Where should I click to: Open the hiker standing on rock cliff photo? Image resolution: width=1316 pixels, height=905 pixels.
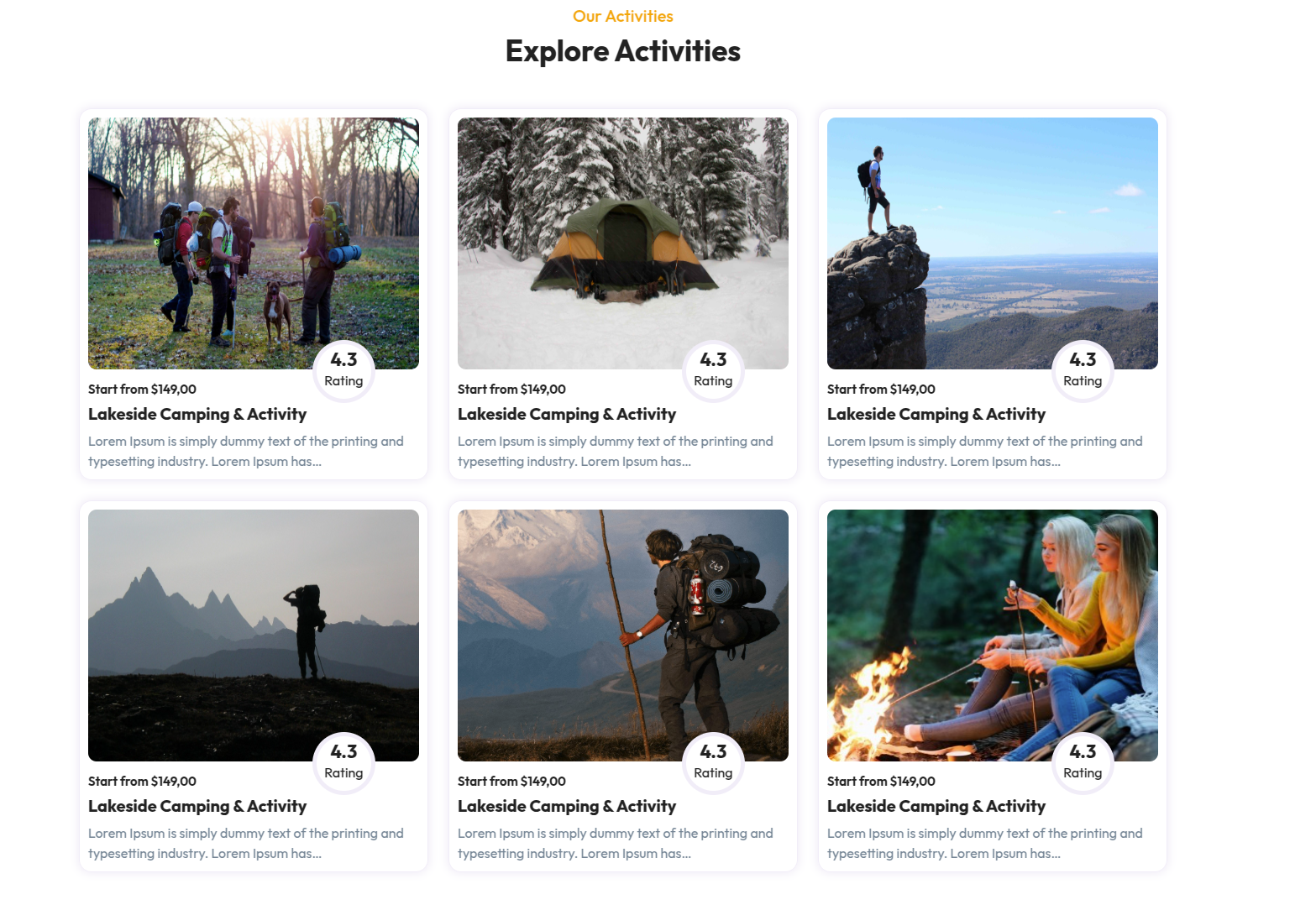tap(993, 243)
